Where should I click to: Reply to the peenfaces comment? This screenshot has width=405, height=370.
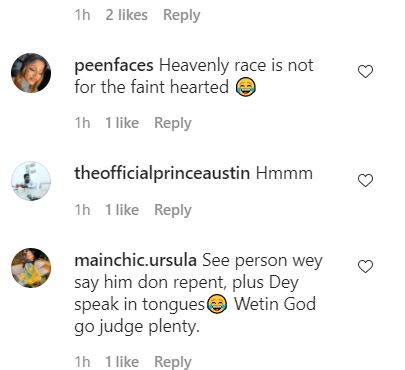(173, 123)
